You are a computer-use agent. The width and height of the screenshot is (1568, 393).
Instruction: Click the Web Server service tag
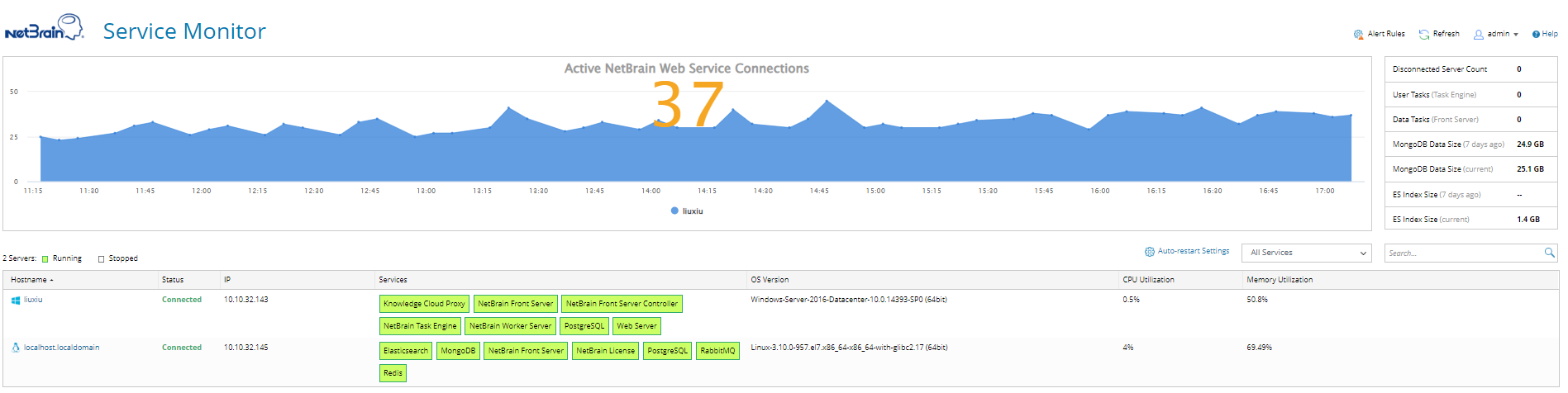click(636, 326)
